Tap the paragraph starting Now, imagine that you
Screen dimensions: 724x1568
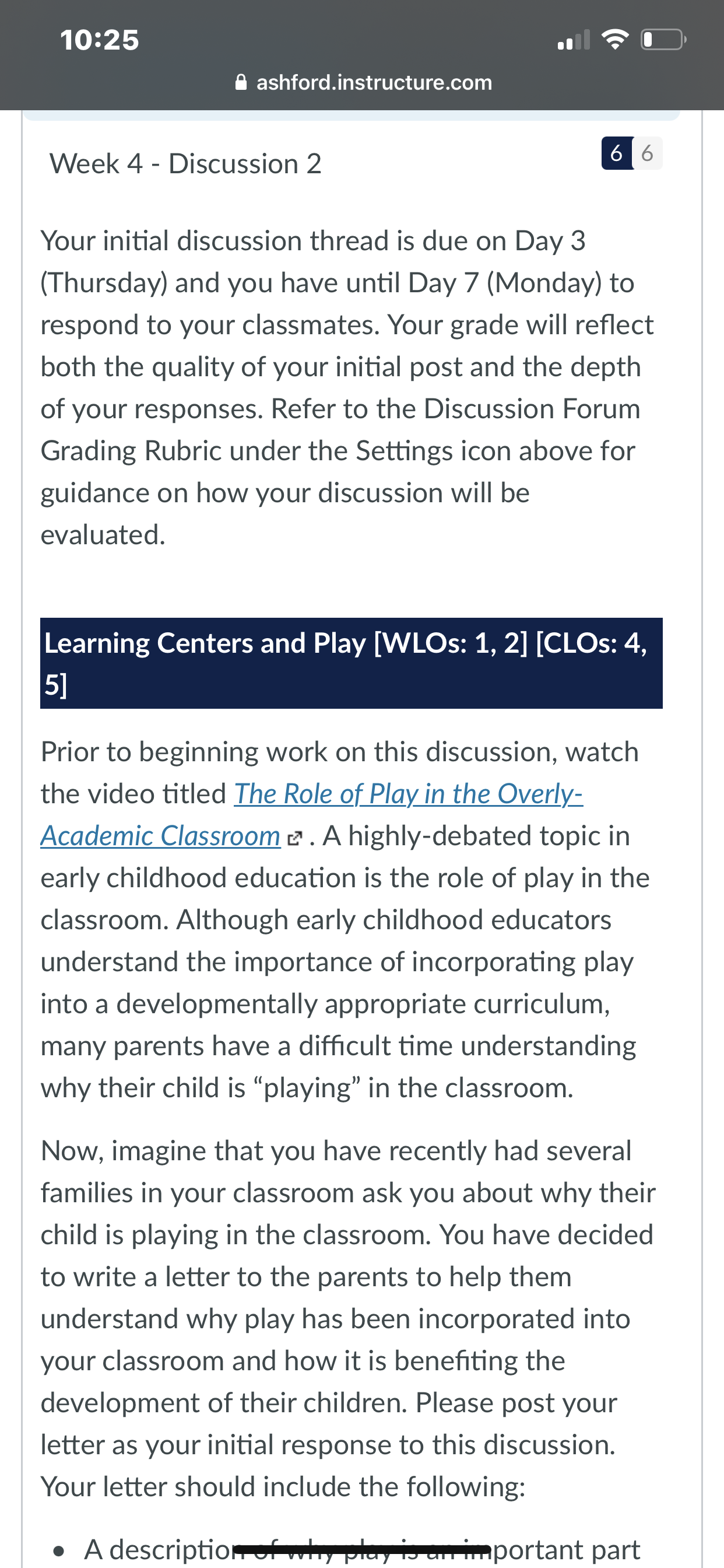coord(348,1318)
